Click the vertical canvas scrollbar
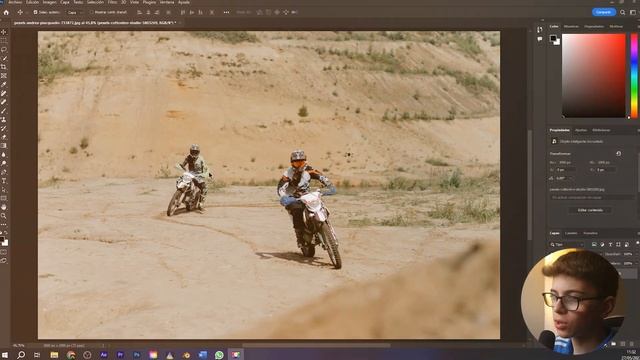The image size is (640, 360). tap(530, 185)
